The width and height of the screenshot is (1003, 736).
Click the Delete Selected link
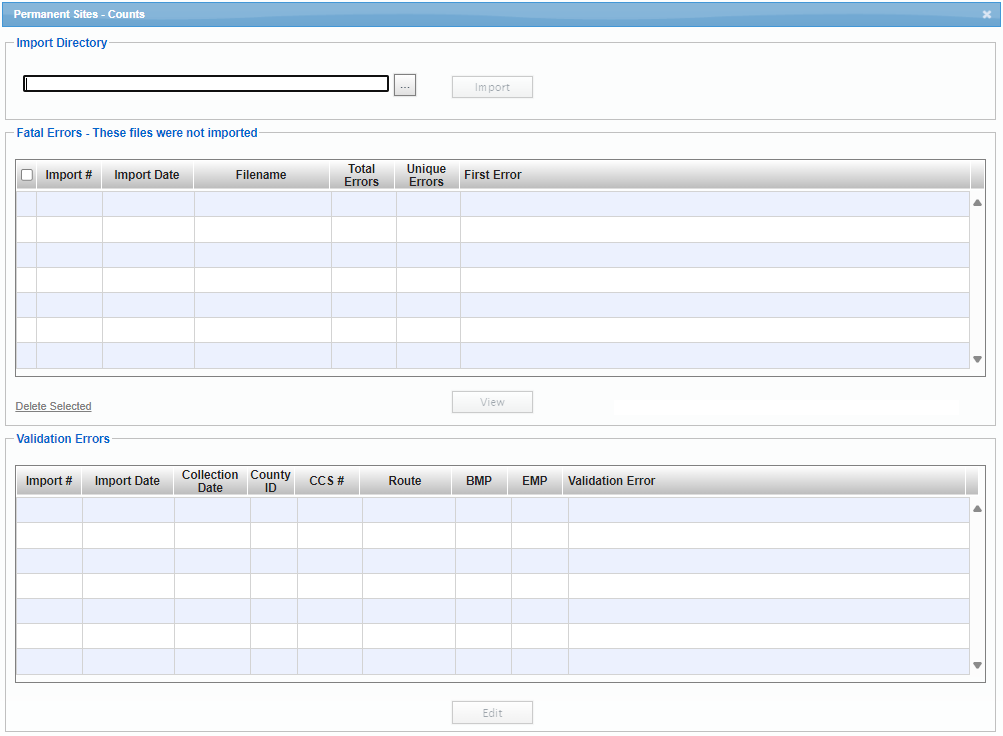(x=53, y=406)
